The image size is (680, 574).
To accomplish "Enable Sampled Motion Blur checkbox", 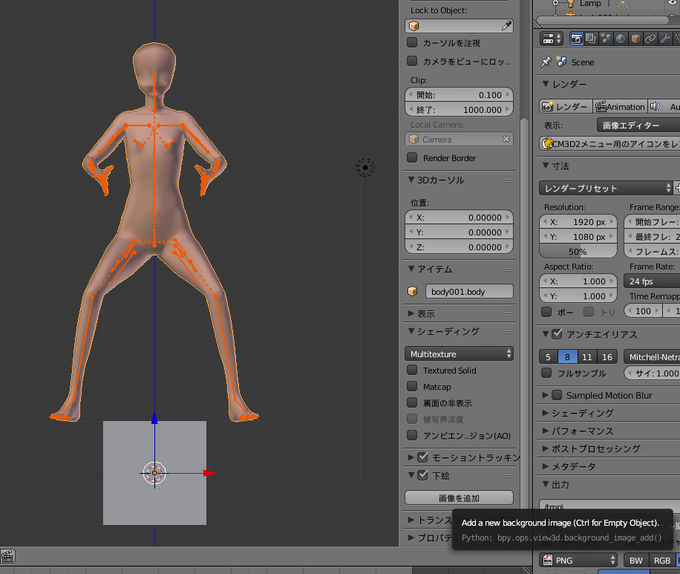I will pos(557,395).
